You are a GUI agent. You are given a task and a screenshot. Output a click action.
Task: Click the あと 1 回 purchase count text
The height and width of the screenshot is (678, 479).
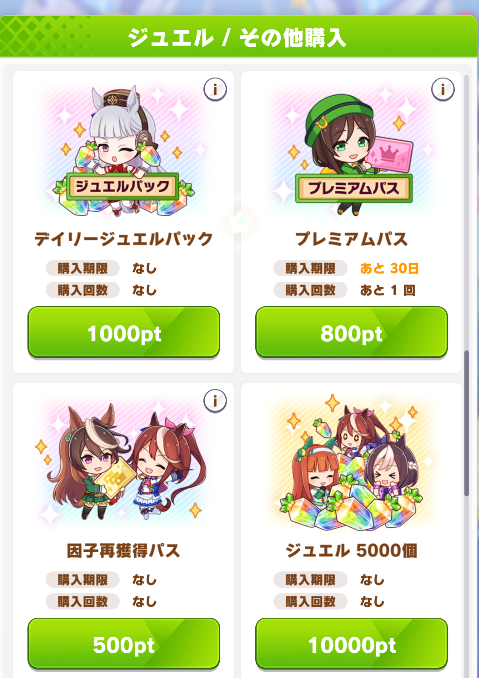coord(388,290)
